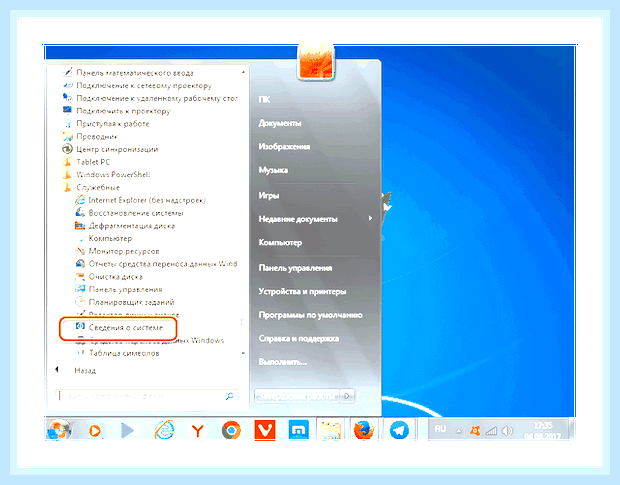Viewport: 620px width, 485px height.
Task: Click Выполнить... to open Run dialog
Action: click(x=283, y=362)
